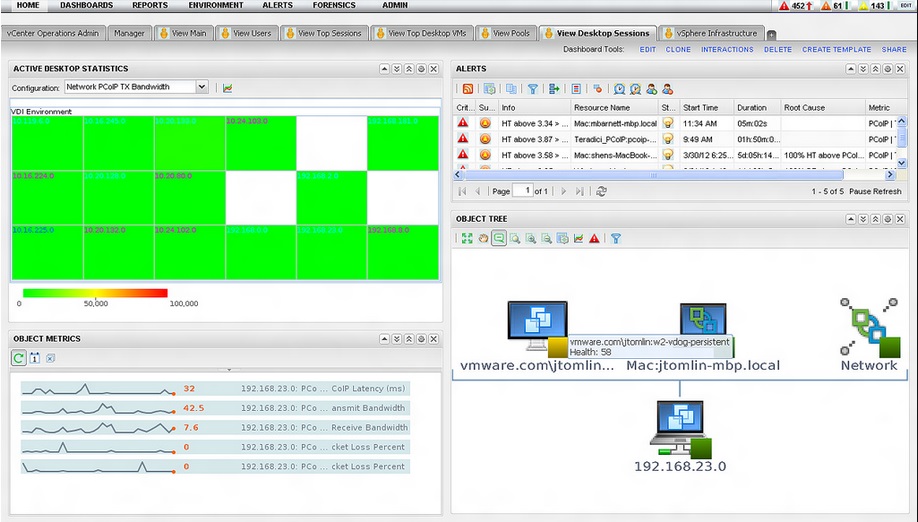Click the RSS feed icon in Alerts toolbar
Viewport: 918px width, 522px height.
(x=467, y=89)
